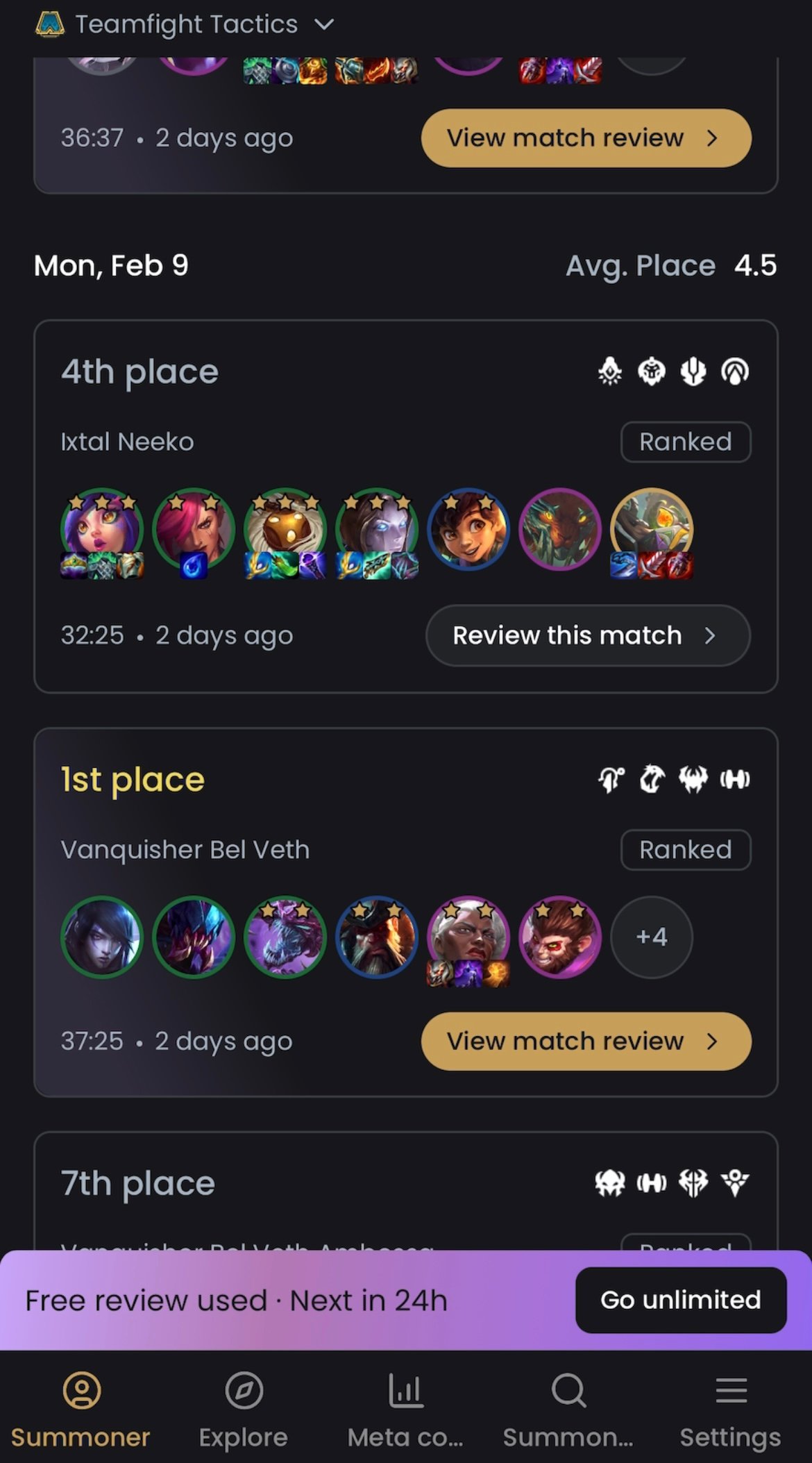
Task: Click the Go unlimited button
Action: (681, 1300)
